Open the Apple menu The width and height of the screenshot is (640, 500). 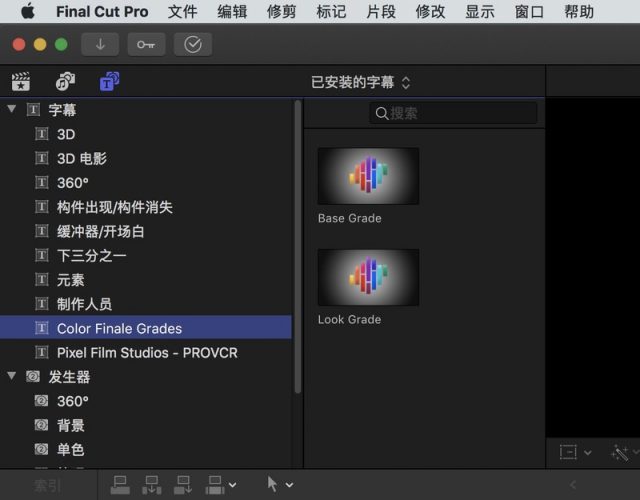pyautogui.click(x=28, y=11)
